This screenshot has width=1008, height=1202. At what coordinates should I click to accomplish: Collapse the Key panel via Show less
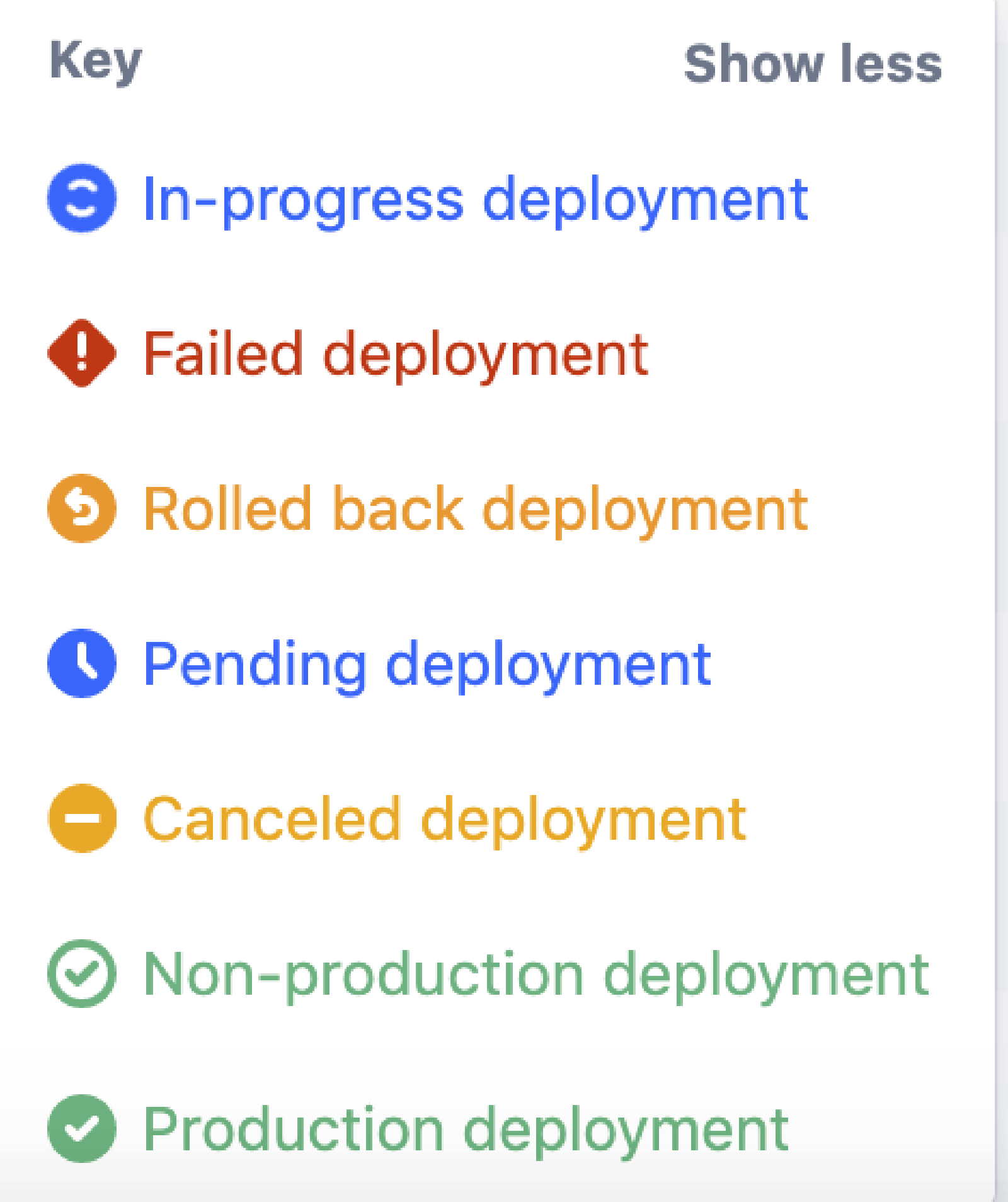pyautogui.click(x=813, y=63)
